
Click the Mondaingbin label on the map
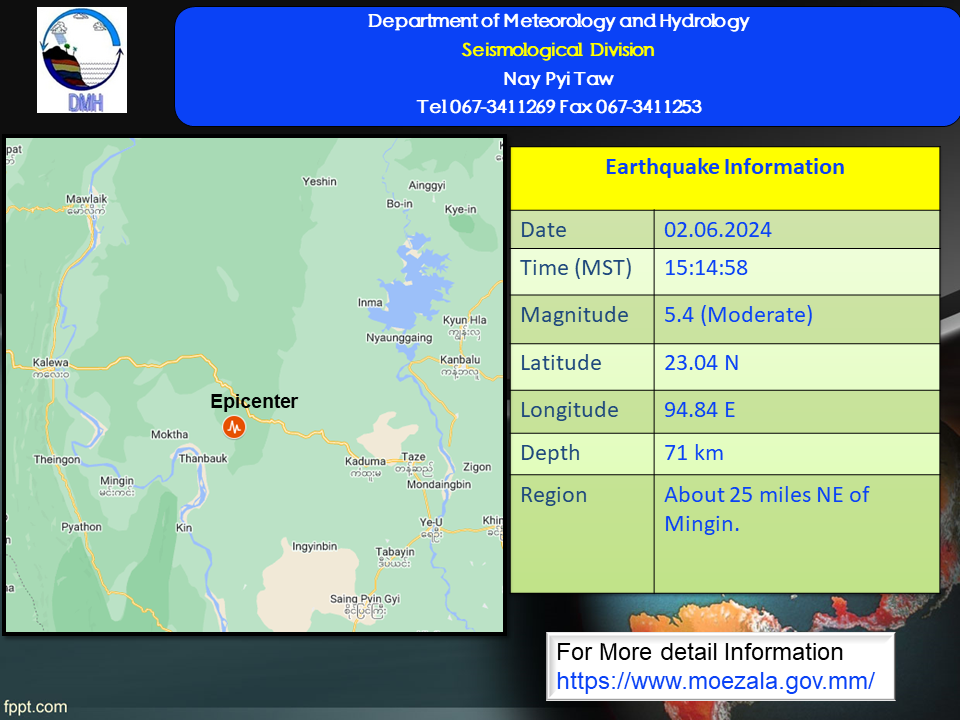tap(439, 485)
